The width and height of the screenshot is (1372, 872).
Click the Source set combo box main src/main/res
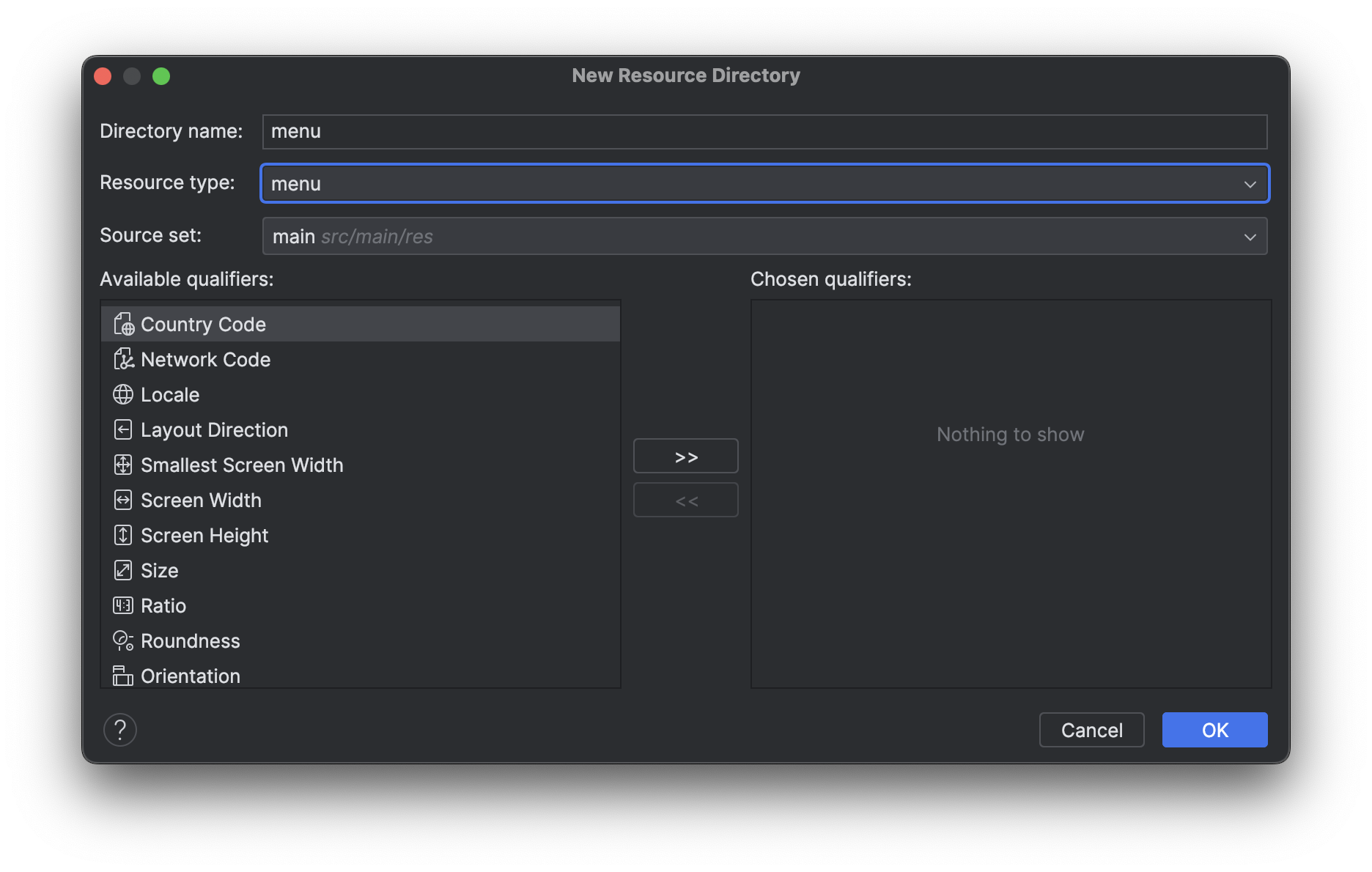[x=764, y=236]
